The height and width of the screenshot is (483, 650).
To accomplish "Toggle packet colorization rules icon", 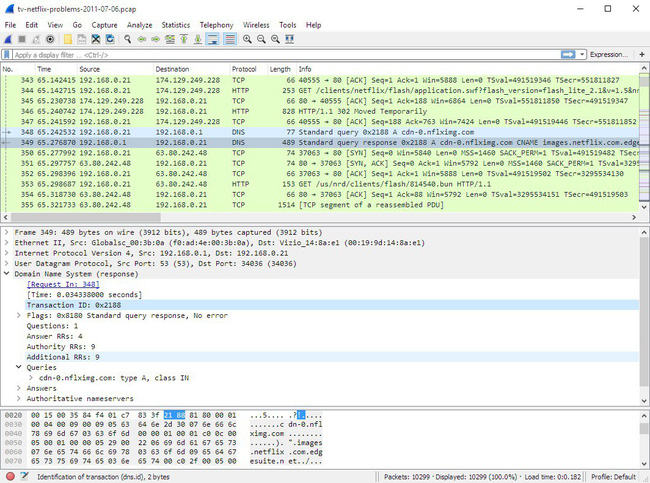I will pyautogui.click(x=230, y=39).
